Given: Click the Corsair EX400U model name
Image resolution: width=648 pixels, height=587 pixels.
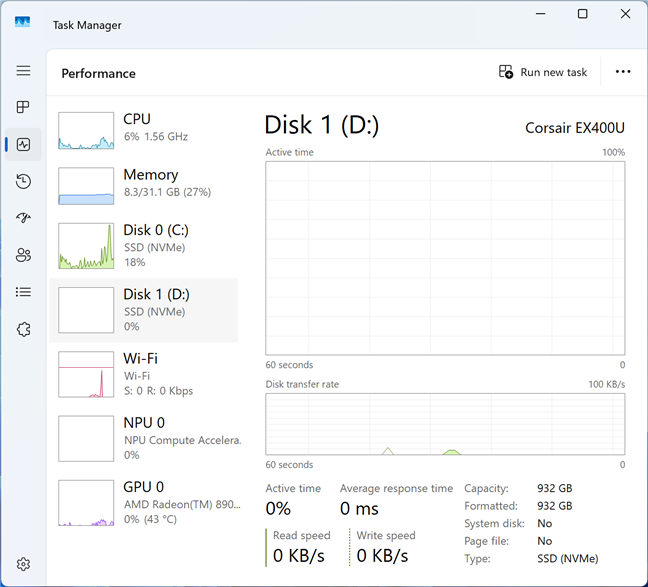Looking at the screenshot, I should pyautogui.click(x=575, y=128).
